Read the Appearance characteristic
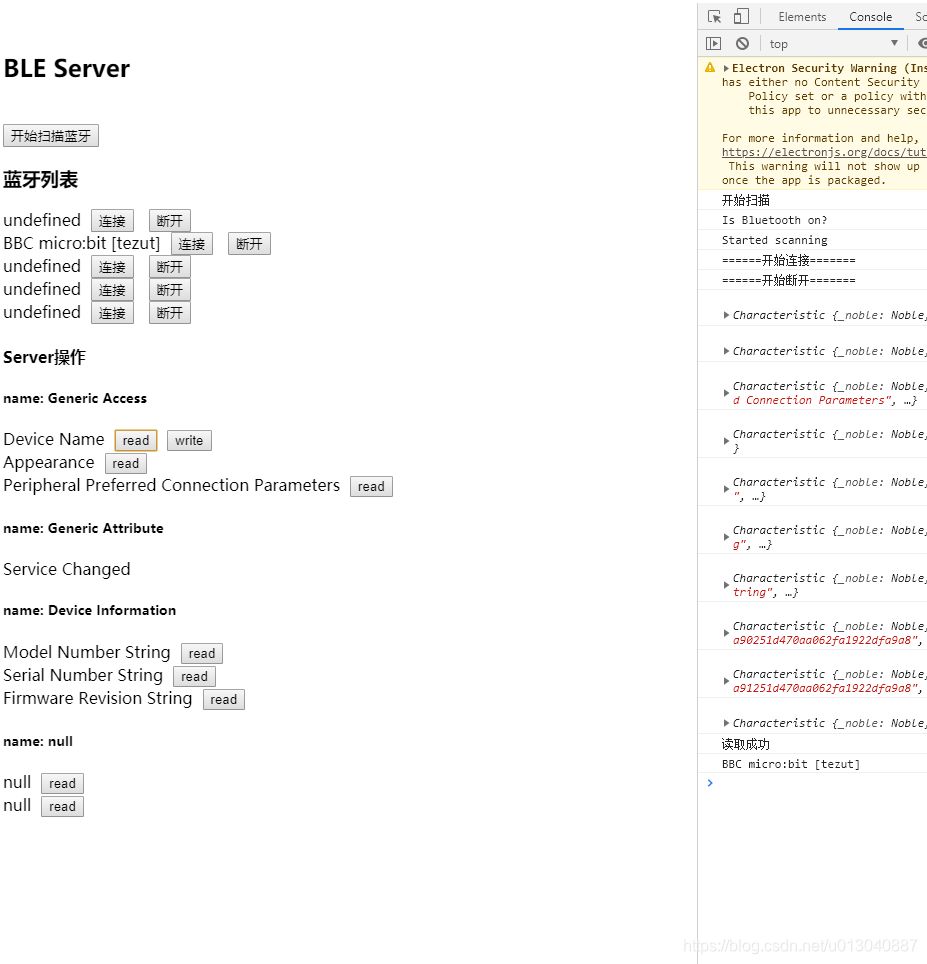Image resolution: width=927 pixels, height=964 pixels. [x=126, y=464]
